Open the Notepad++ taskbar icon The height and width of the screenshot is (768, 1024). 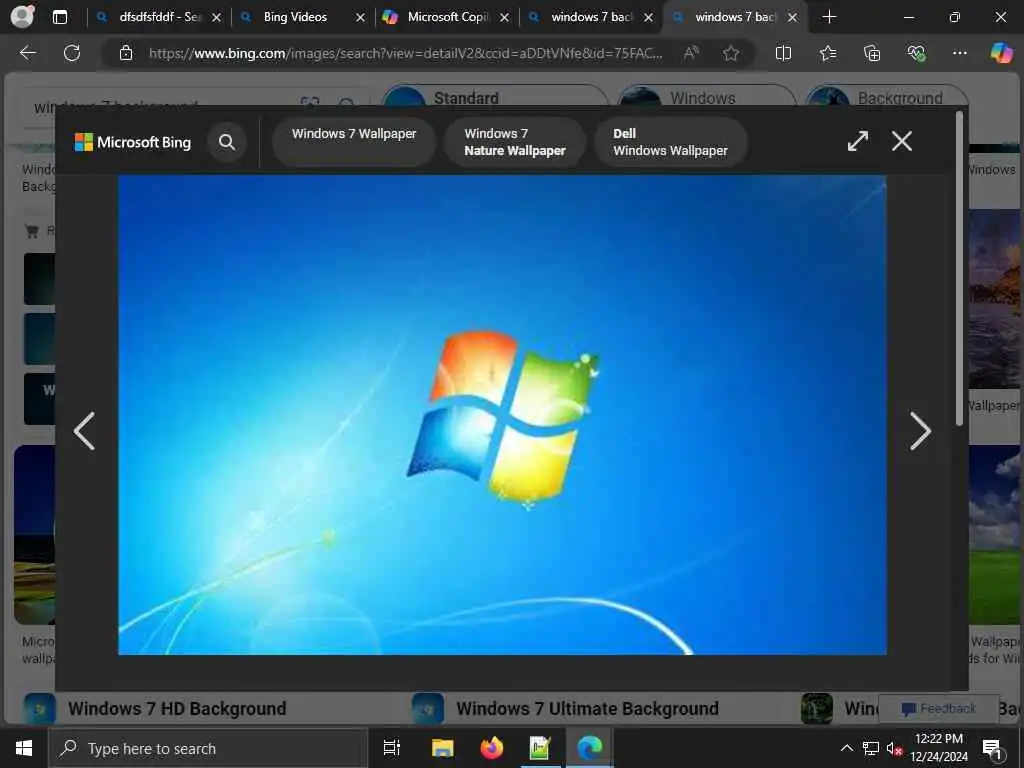(x=540, y=748)
